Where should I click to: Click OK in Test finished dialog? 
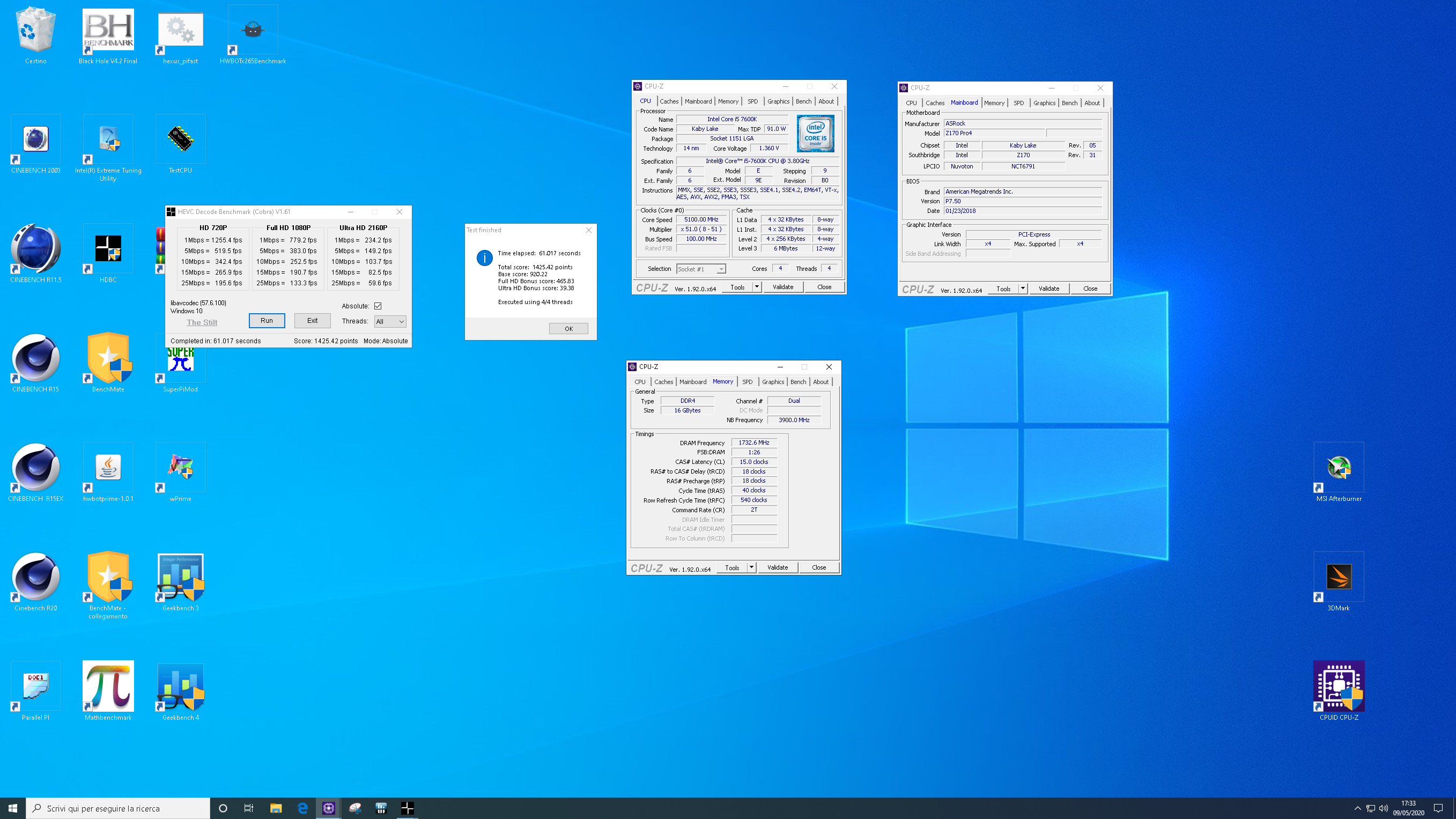click(568, 328)
